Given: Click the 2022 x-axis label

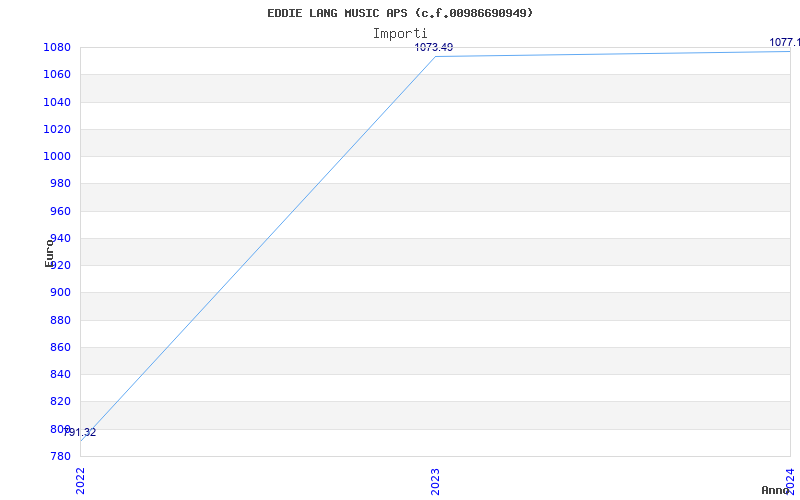Looking at the screenshot, I should [81, 480].
